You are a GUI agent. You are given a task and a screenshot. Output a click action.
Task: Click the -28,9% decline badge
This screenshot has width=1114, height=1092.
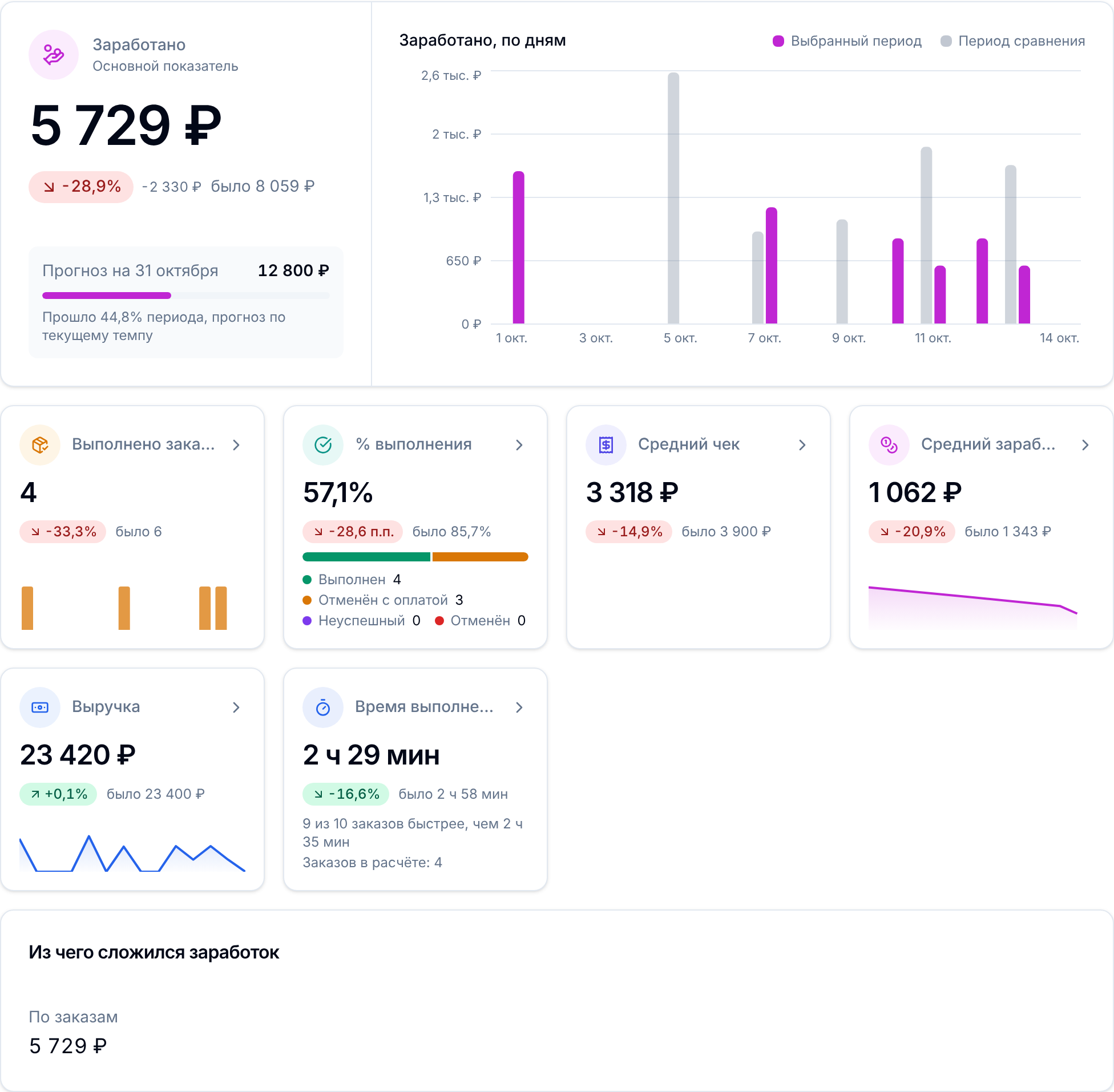click(81, 187)
